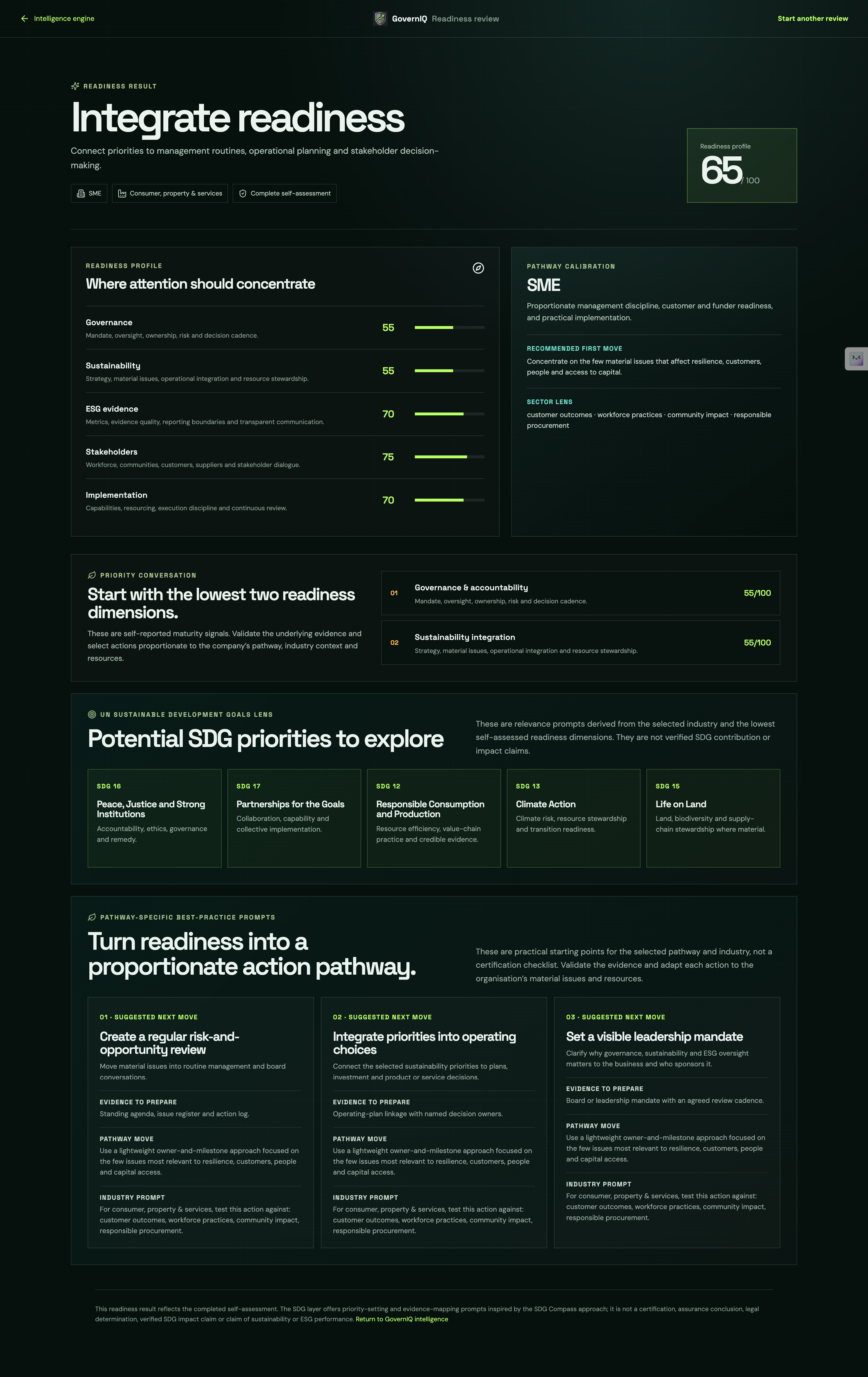868x1377 pixels.
Task: Click Pathway Calibration SME heading
Action: click(543, 285)
